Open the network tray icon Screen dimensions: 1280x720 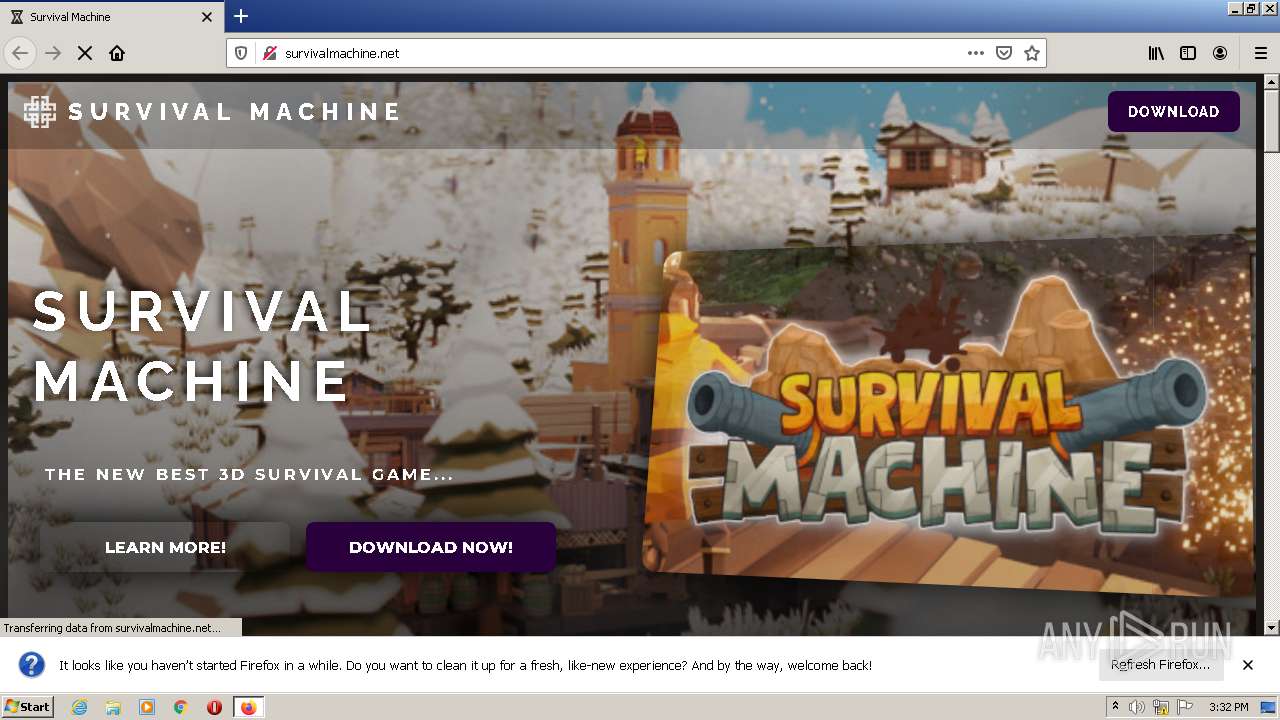1161,707
